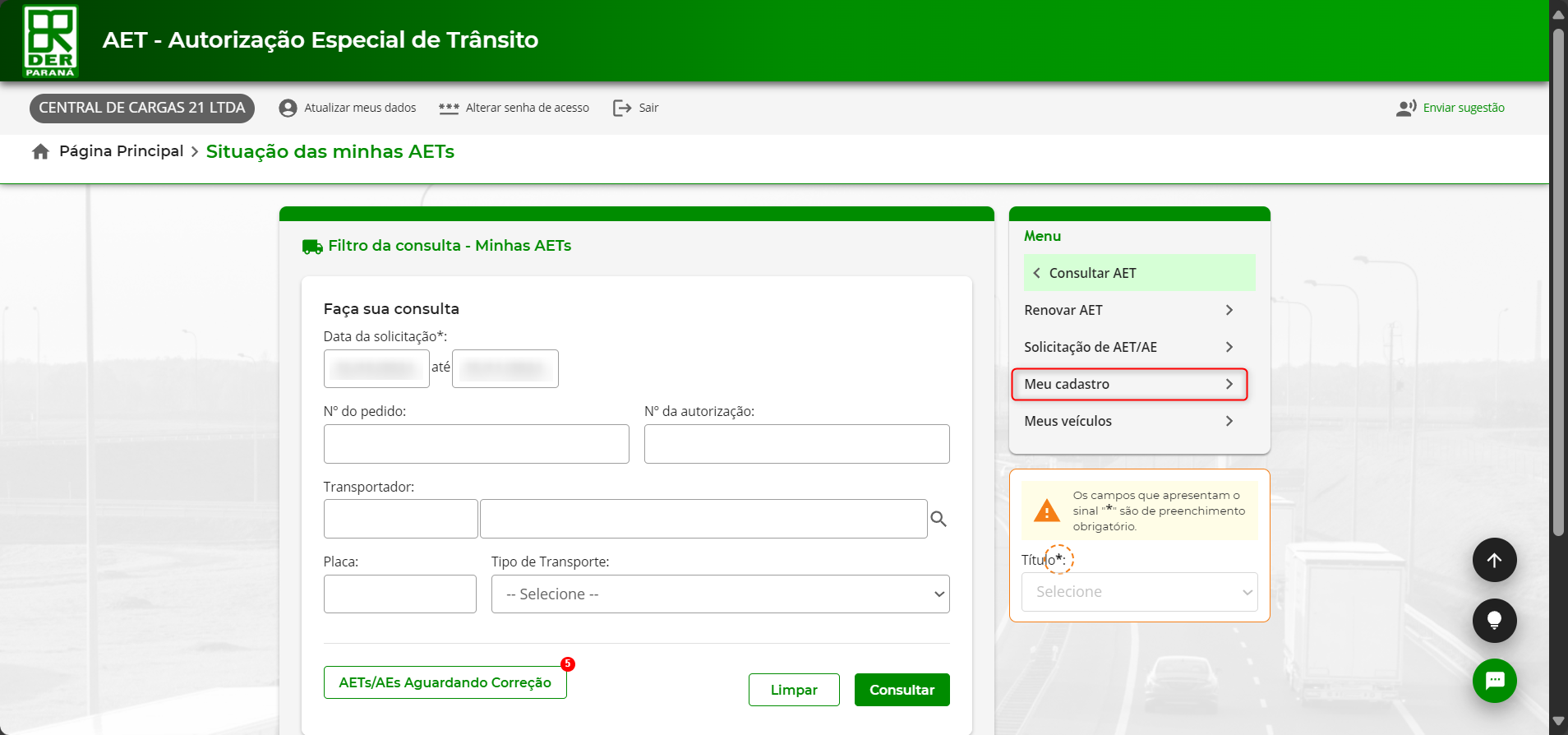Viewport: 1568px width, 735px height.
Task: Open AETs/AEs Aguardando Correção
Action: pyautogui.click(x=445, y=682)
